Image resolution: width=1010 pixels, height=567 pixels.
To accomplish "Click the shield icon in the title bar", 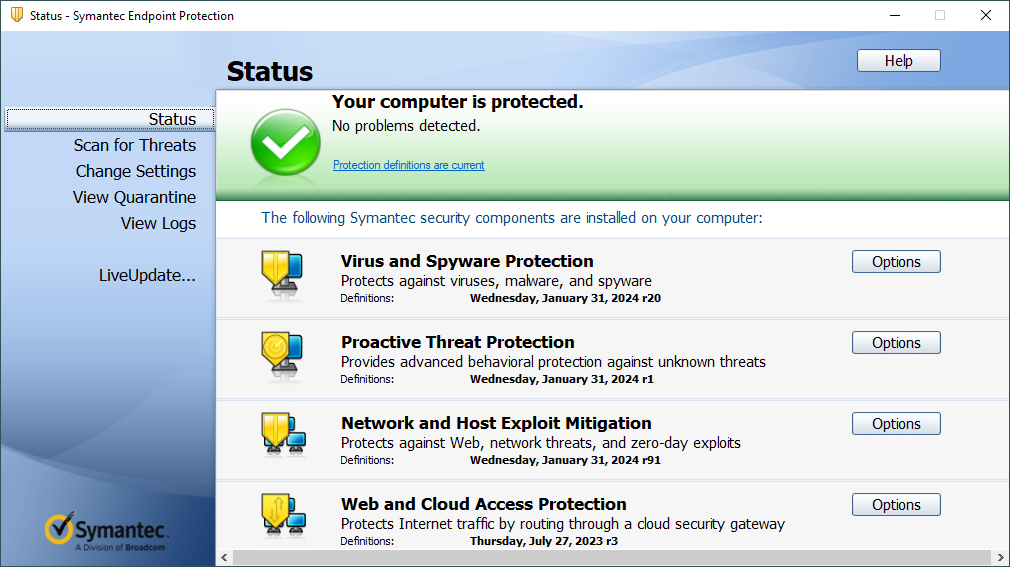I will pyautogui.click(x=16, y=16).
